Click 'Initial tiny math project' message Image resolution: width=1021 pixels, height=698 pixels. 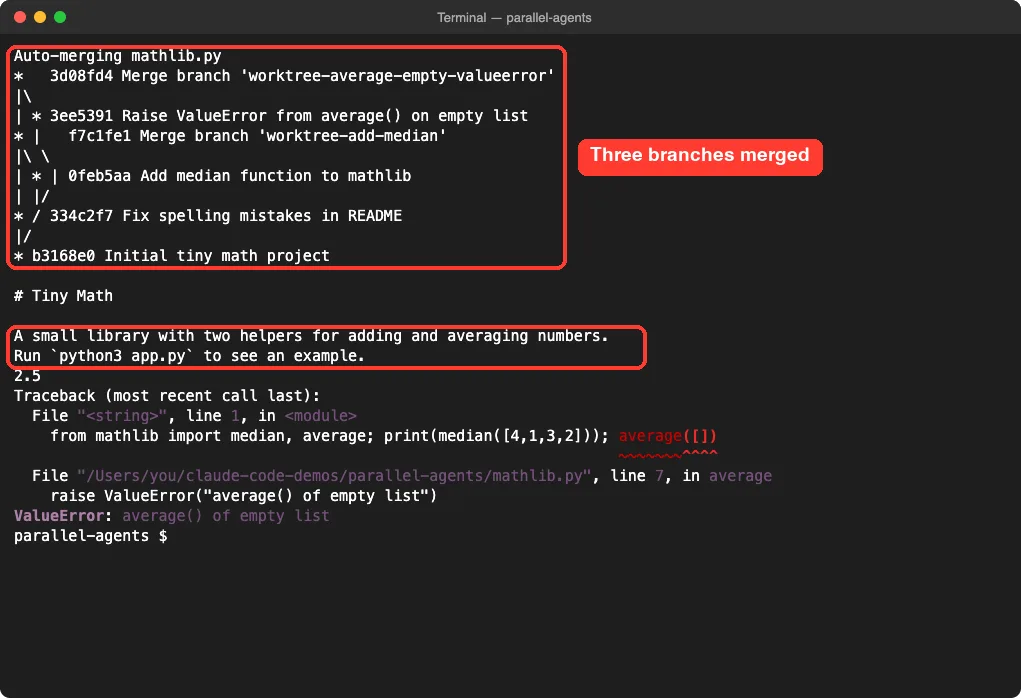(217, 256)
